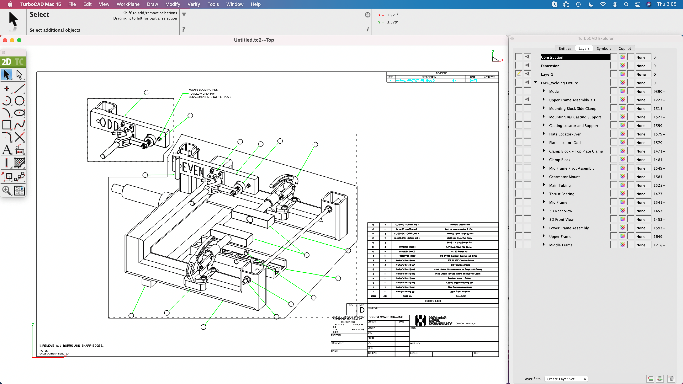Screen dimensions: 683x384
Task: Choose the direct selection arrow tool
Action: [x=19, y=75]
